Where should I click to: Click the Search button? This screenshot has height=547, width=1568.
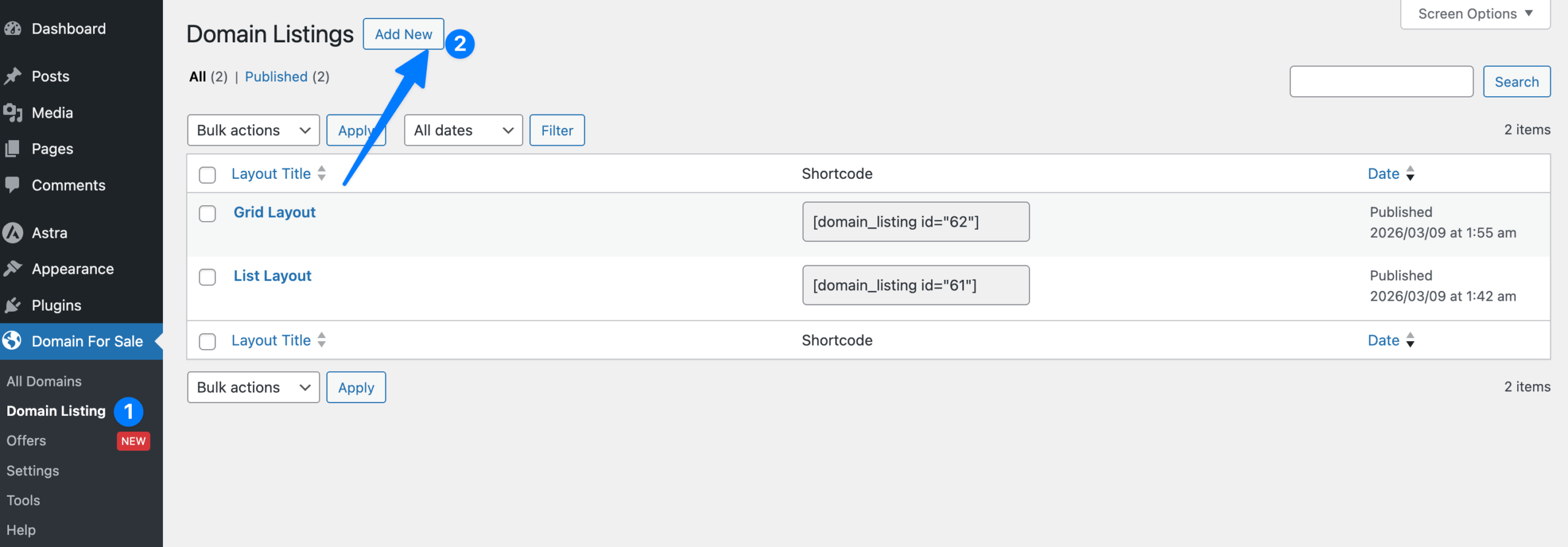(1517, 81)
